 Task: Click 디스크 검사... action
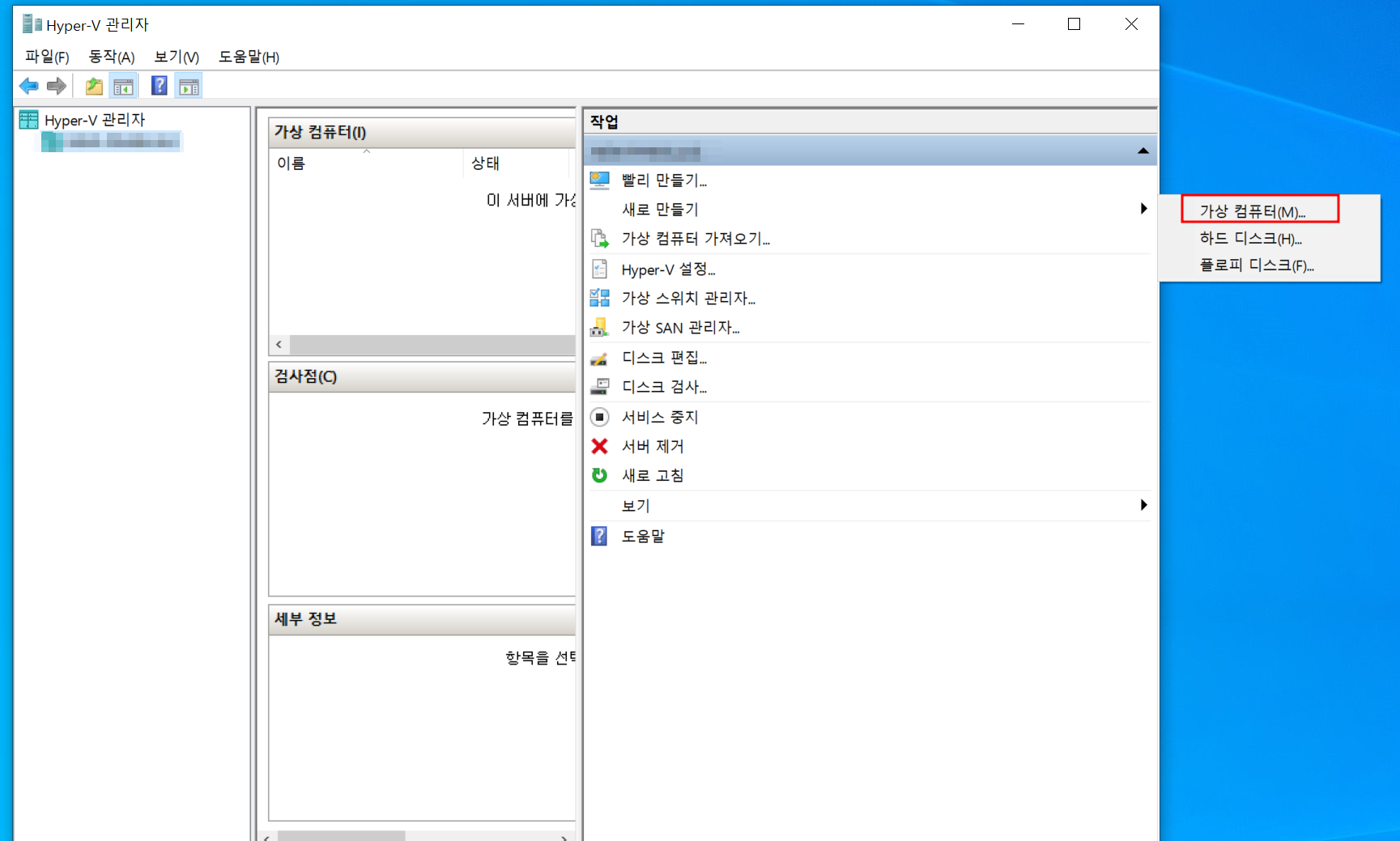click(x=664, y=387)
